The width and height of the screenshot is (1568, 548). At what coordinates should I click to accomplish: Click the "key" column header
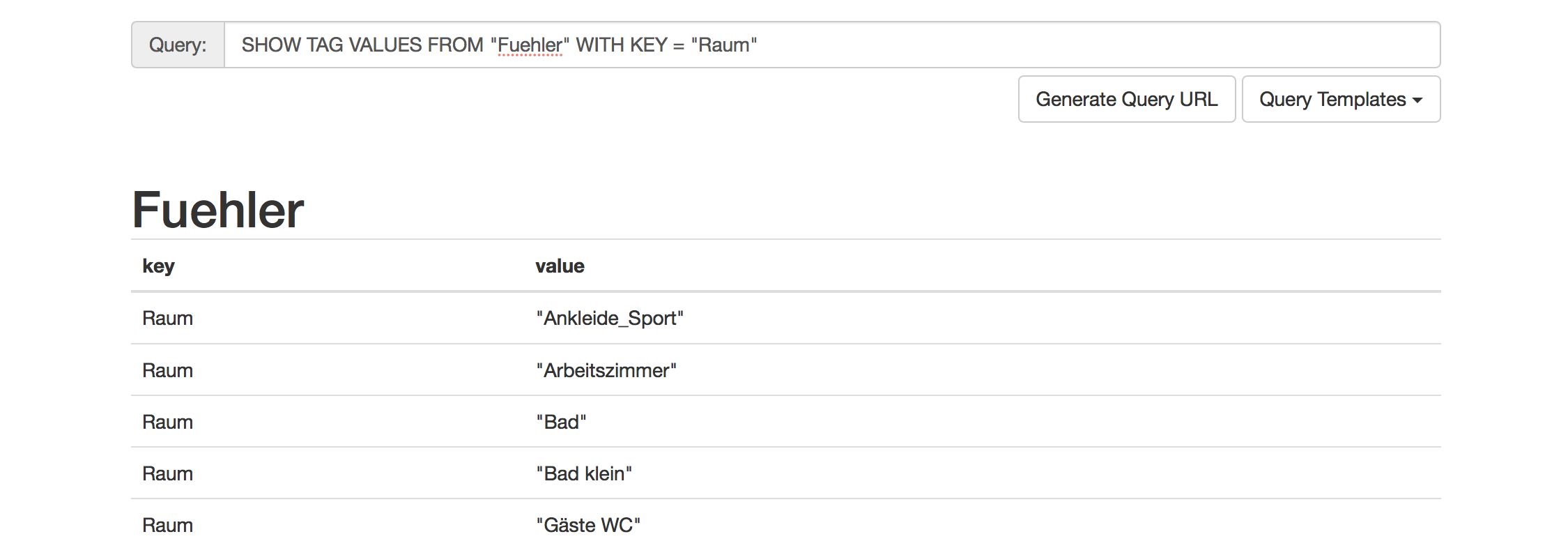pyautogui.click(x=158, y=266)
